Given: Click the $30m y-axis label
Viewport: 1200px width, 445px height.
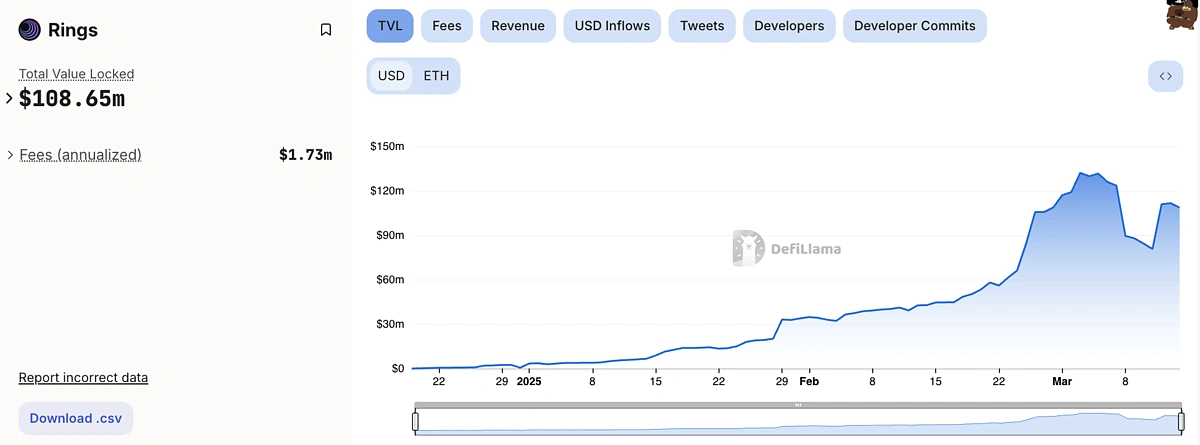Looking at the screenshot, I should pos(389,324).
